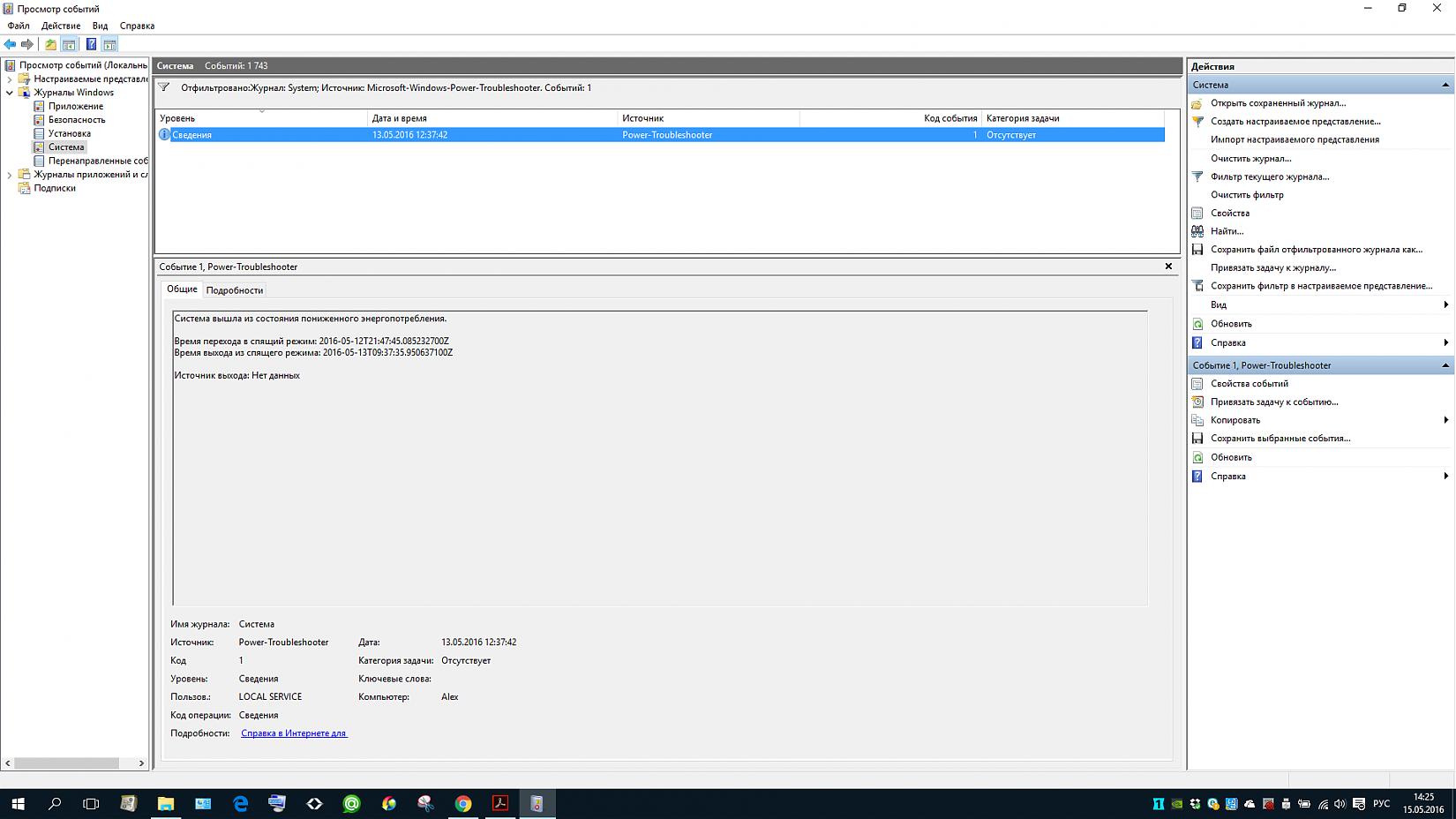
Task: Click the Up one level folder icon
Action: point(50,44)
